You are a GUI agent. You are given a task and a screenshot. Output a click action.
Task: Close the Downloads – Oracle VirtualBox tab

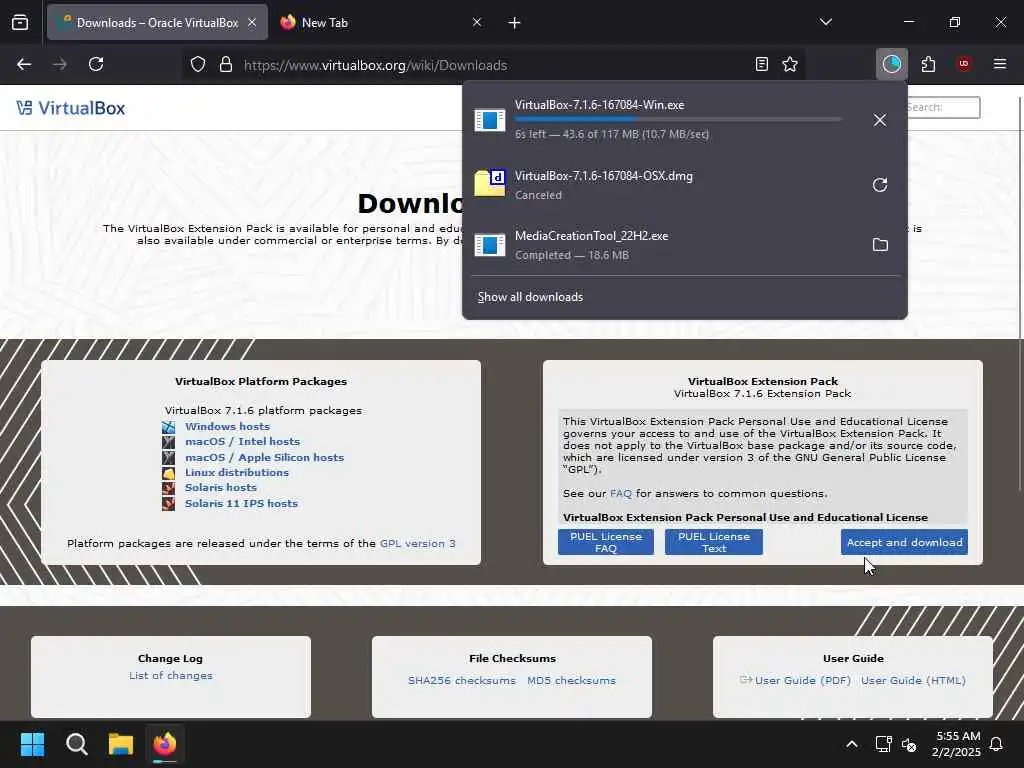click(x=252, y=22)
